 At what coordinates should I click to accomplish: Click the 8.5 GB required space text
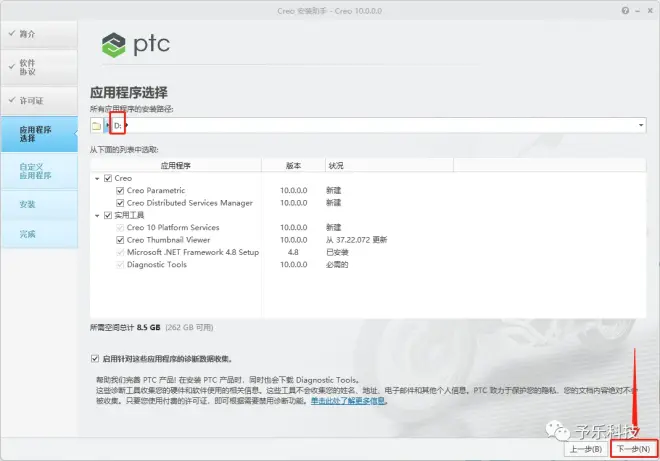coord(149,327)
